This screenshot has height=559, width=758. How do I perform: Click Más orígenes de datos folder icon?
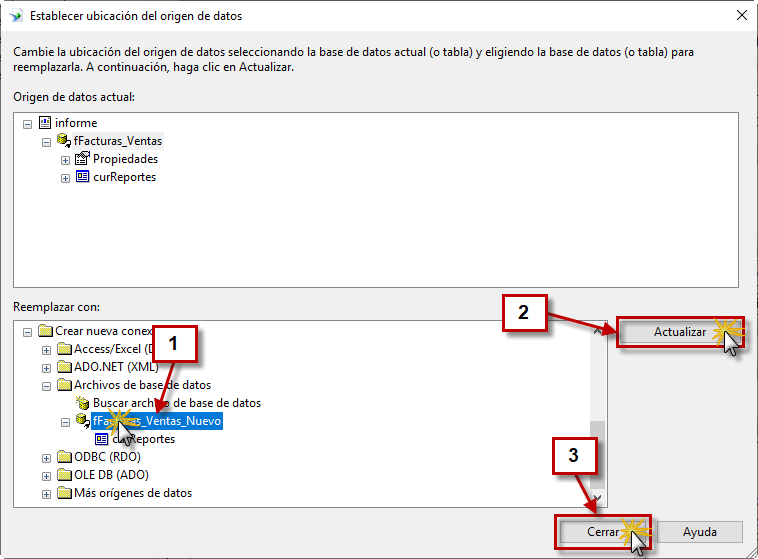pos(64,493)
